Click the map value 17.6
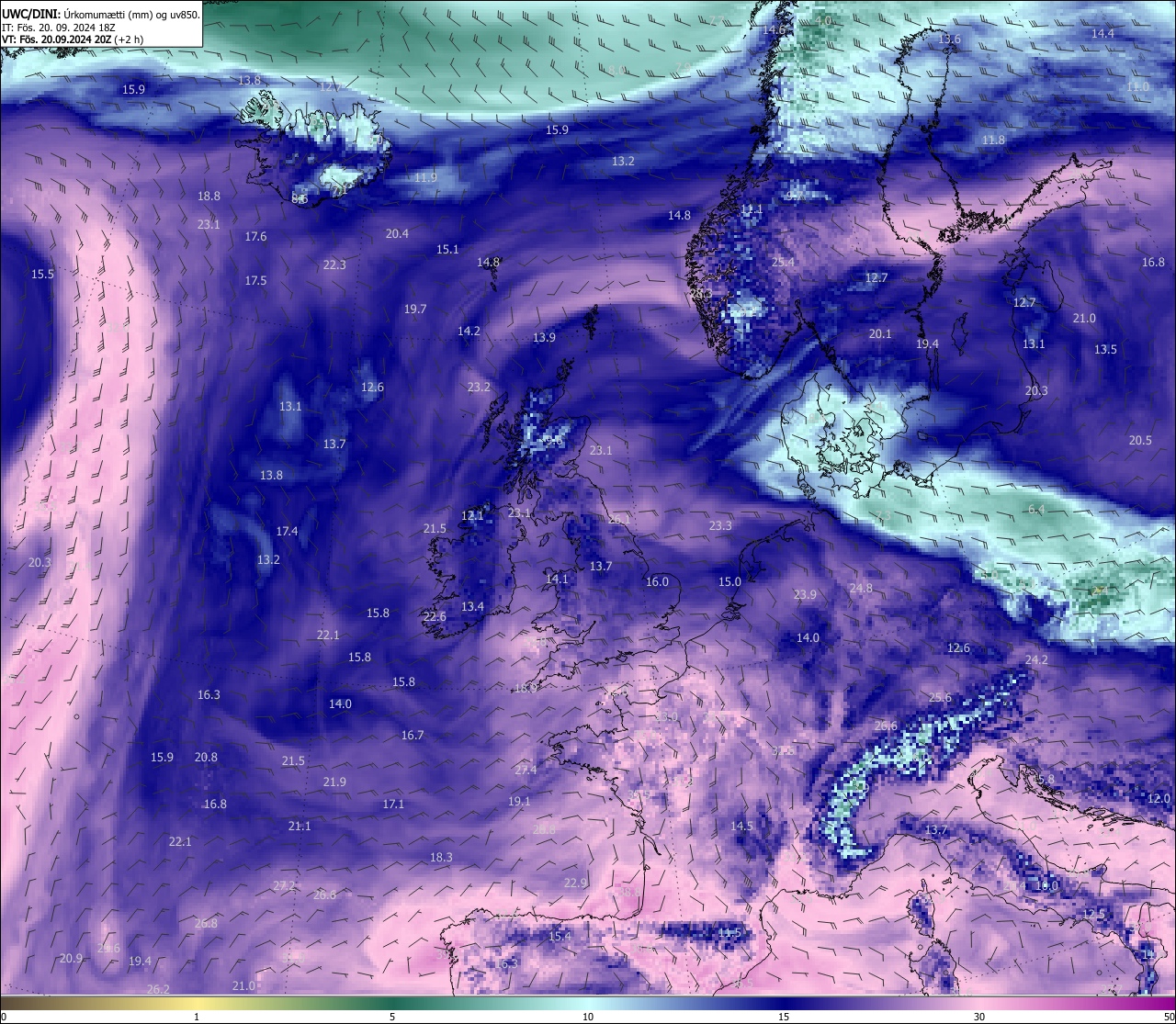 [x=255, y=237]
